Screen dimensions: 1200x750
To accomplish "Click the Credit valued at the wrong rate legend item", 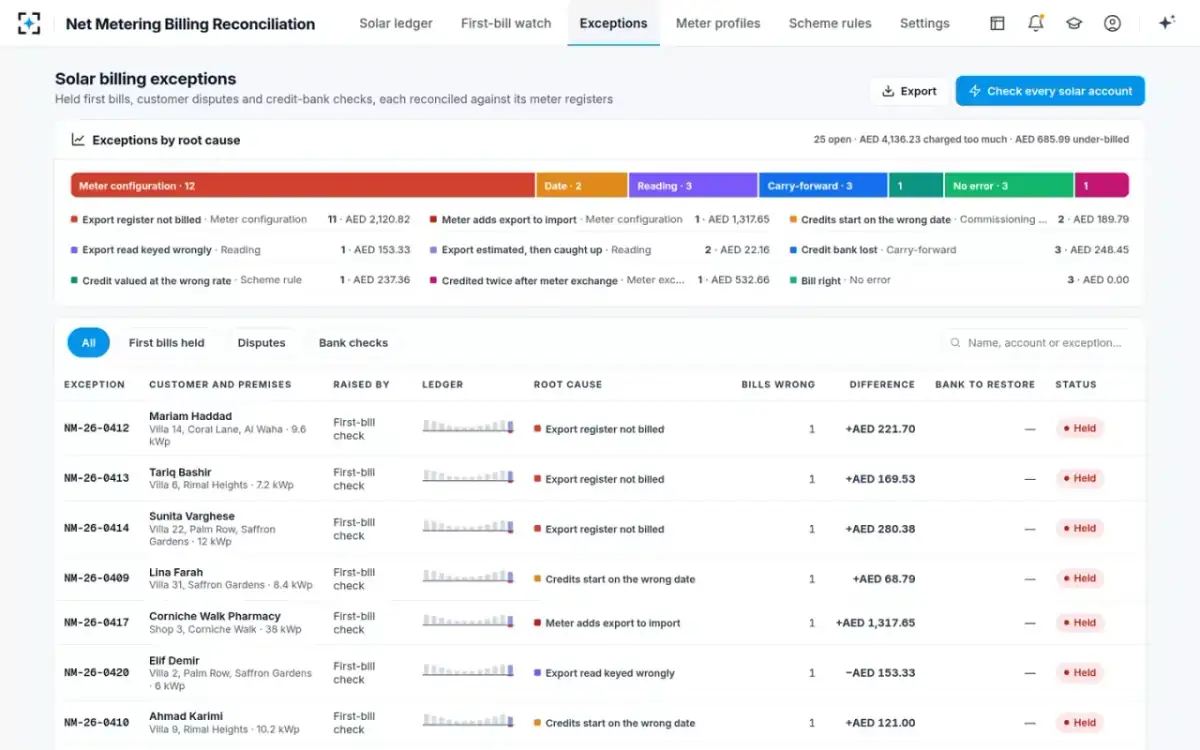I will 240,280.
